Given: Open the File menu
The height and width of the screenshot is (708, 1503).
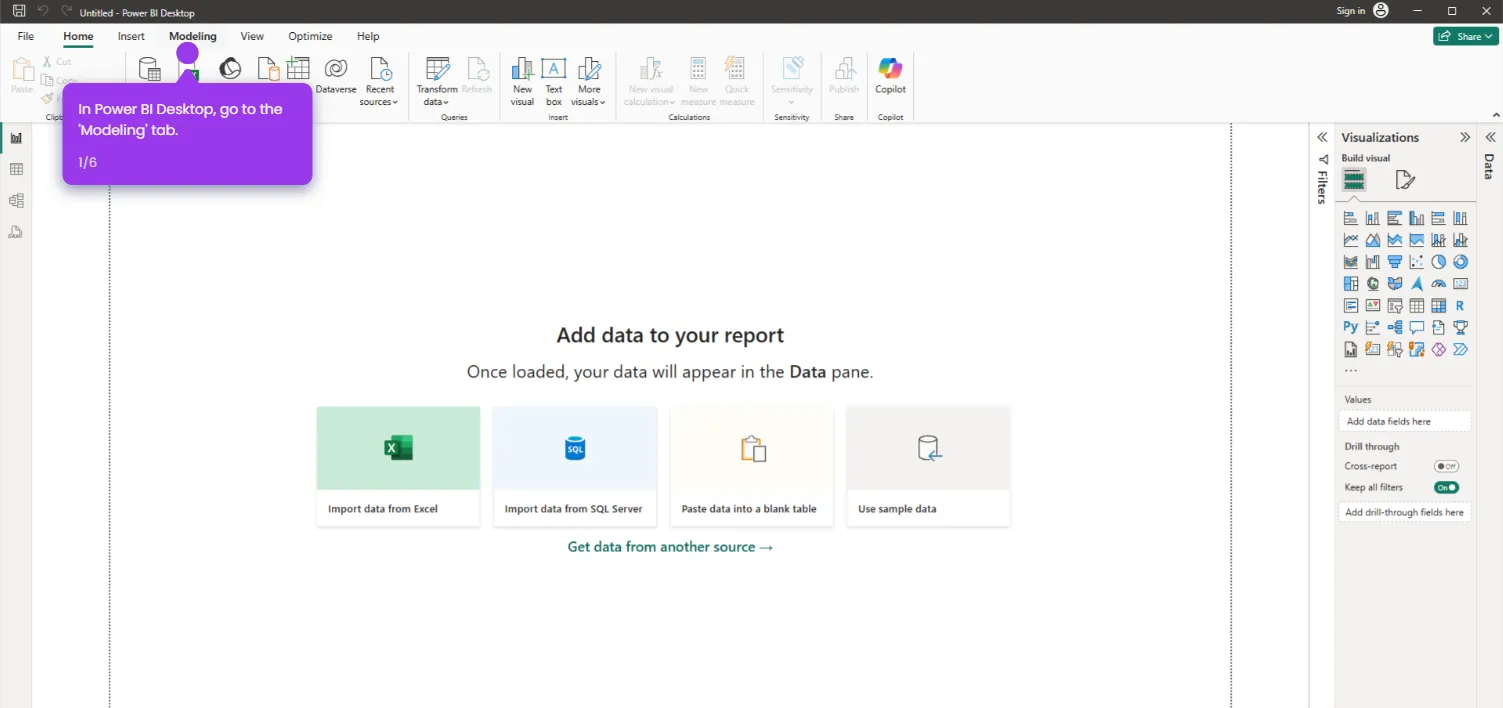Looking at the screenshot, I should (x=26, y=36).
